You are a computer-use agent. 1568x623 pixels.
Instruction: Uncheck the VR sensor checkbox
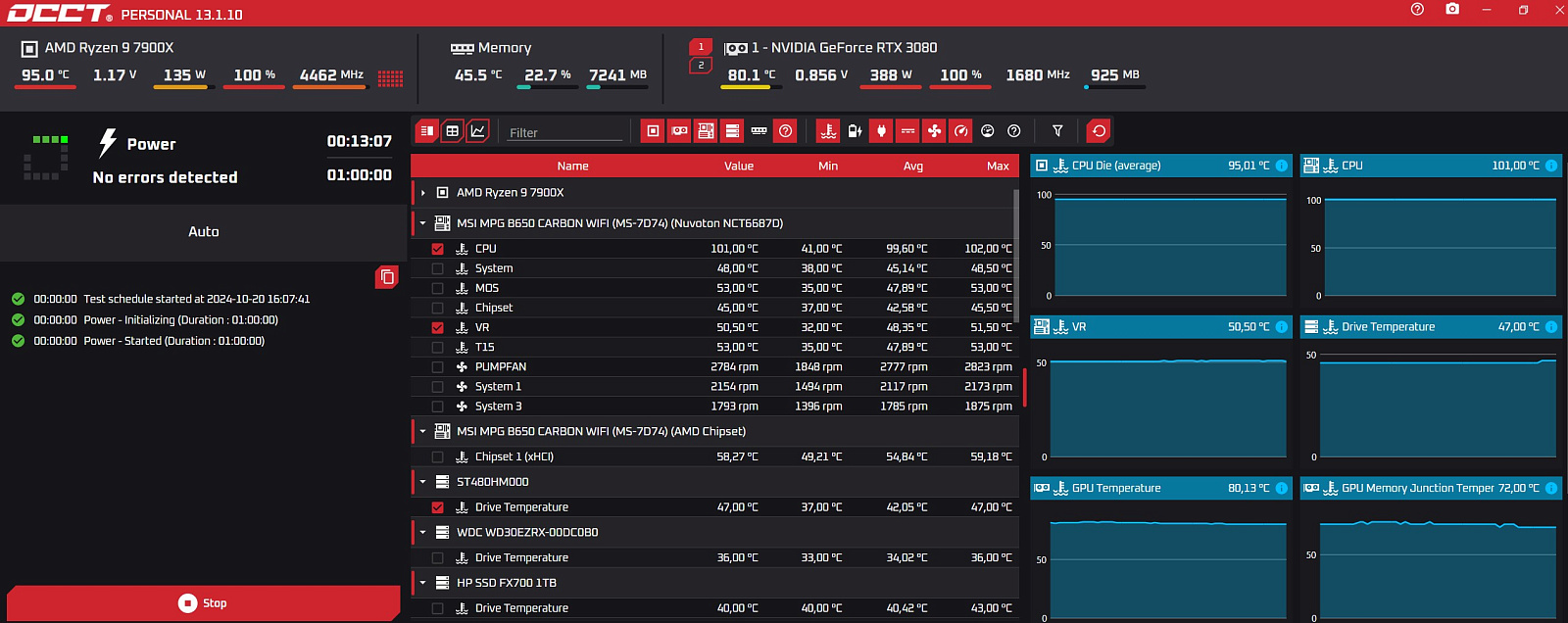[437, 327]
